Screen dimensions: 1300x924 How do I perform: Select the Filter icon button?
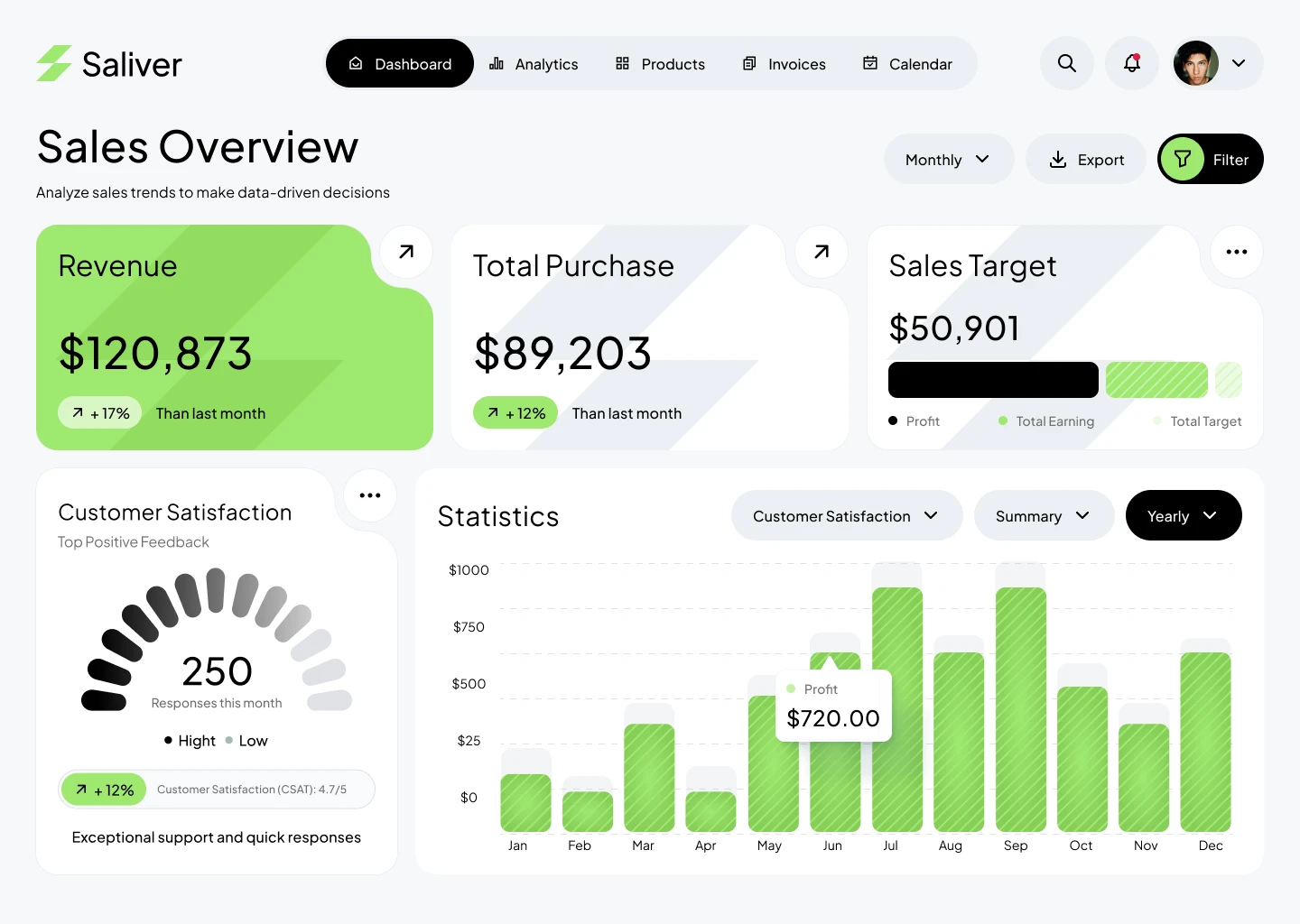coord(1183,159)
